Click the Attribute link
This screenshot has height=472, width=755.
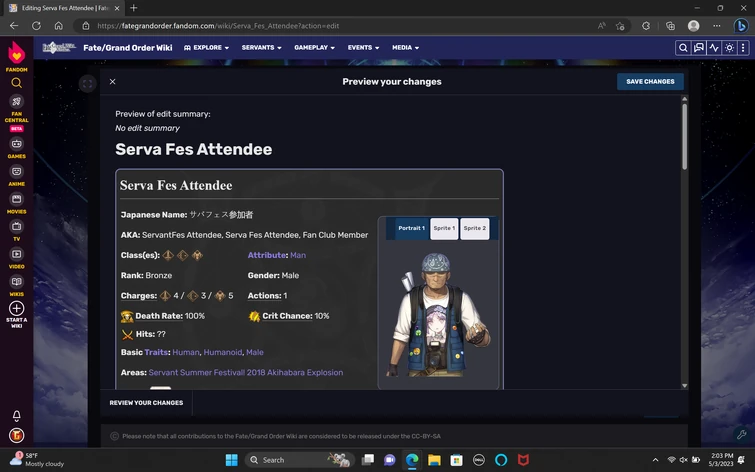point(267,255)
